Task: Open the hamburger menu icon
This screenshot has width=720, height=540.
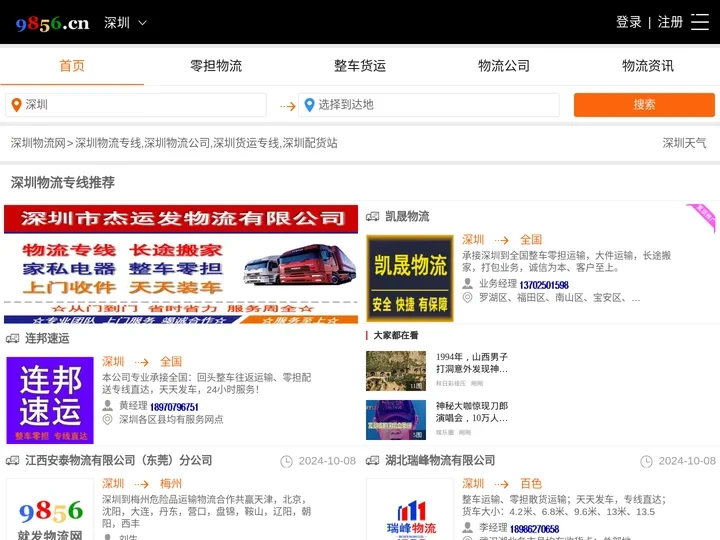Action: click(x=700, y=22)
